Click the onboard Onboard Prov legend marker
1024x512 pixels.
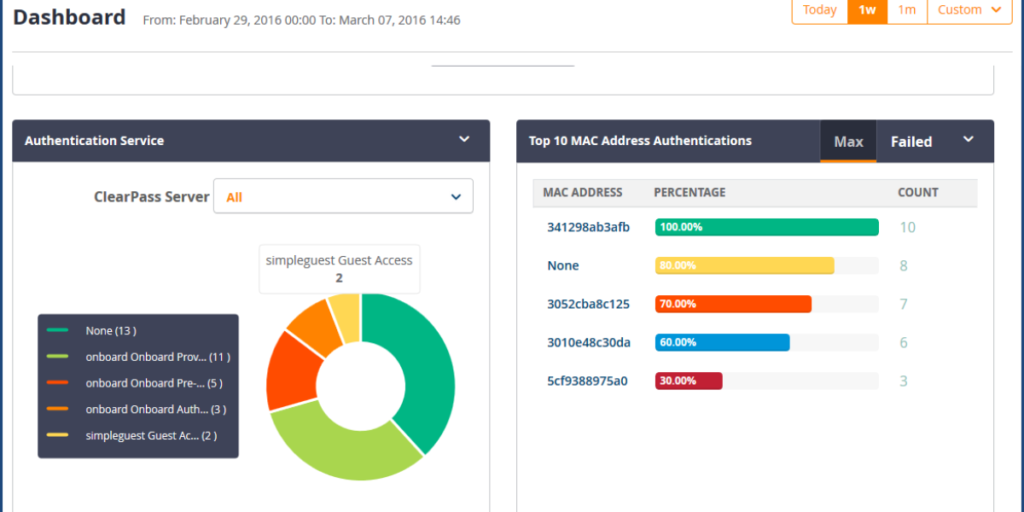click(x=57, y=357)
